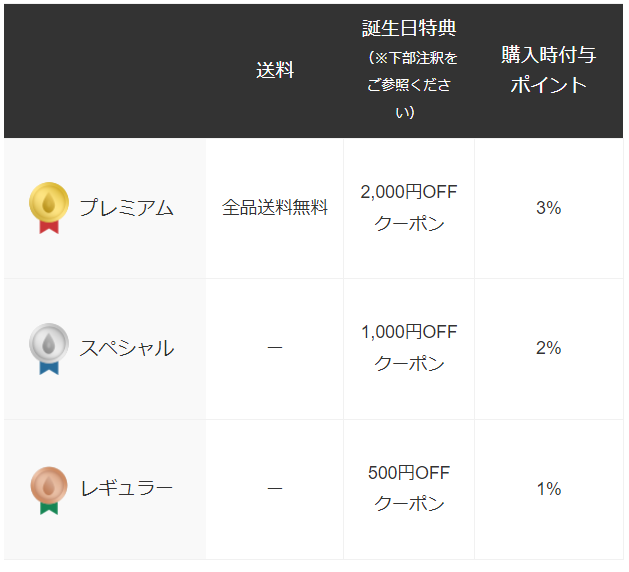Click the 2,000円OFFクーポン cell
The width and height of the screenshot is (629, 572).
(409, 208)
